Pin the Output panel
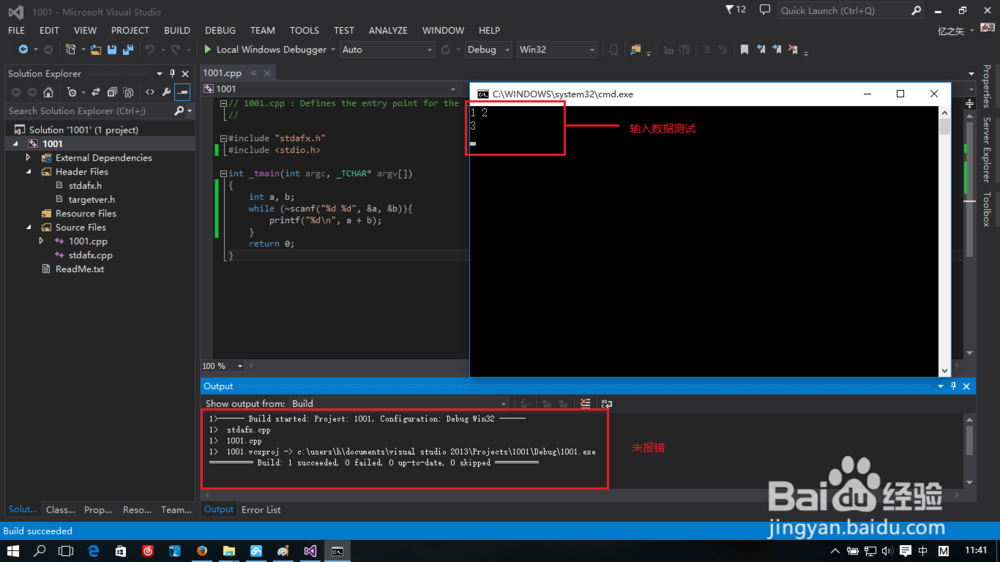 pos(953,386)
